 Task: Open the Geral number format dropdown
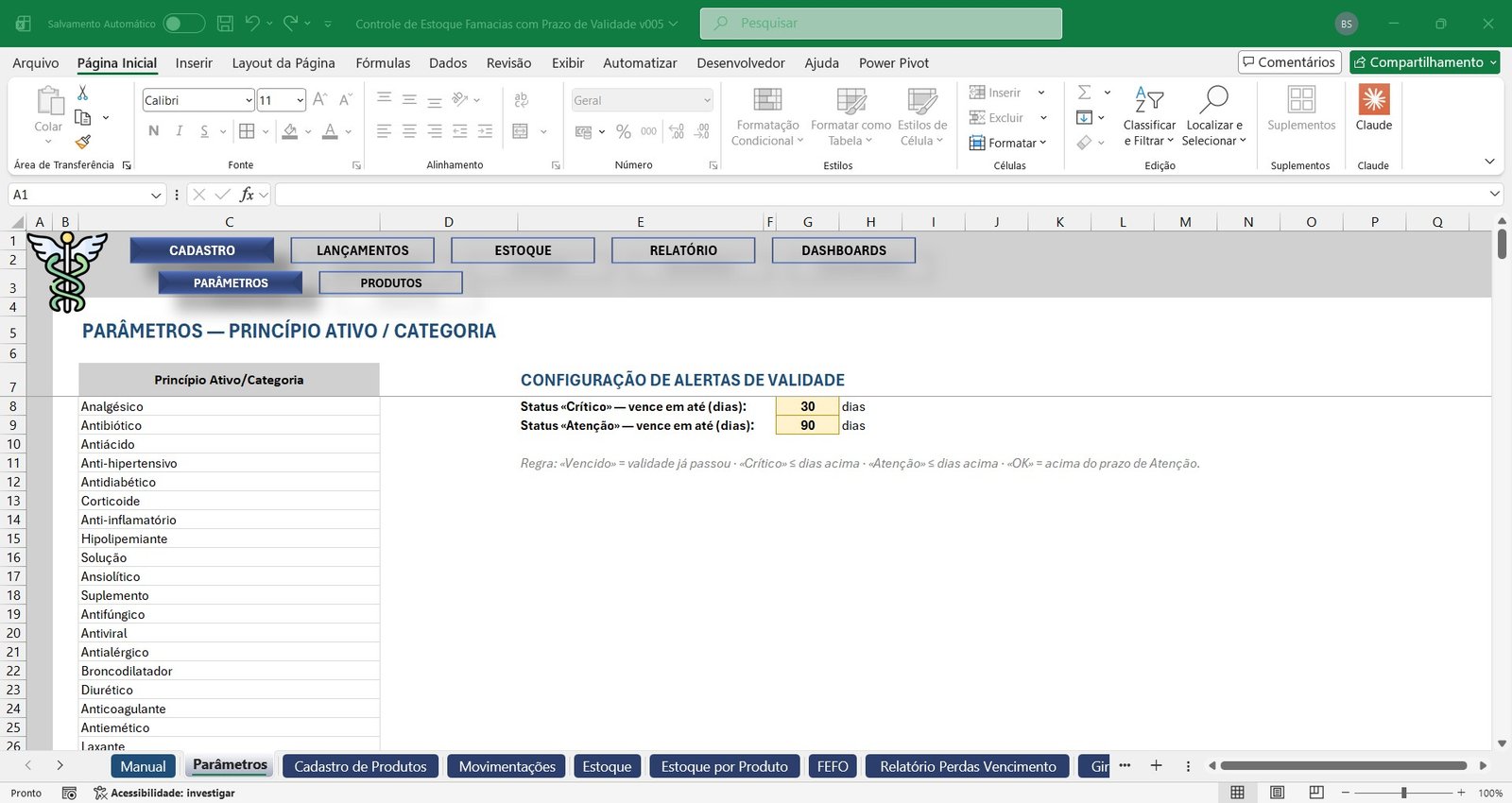[707, 100]
